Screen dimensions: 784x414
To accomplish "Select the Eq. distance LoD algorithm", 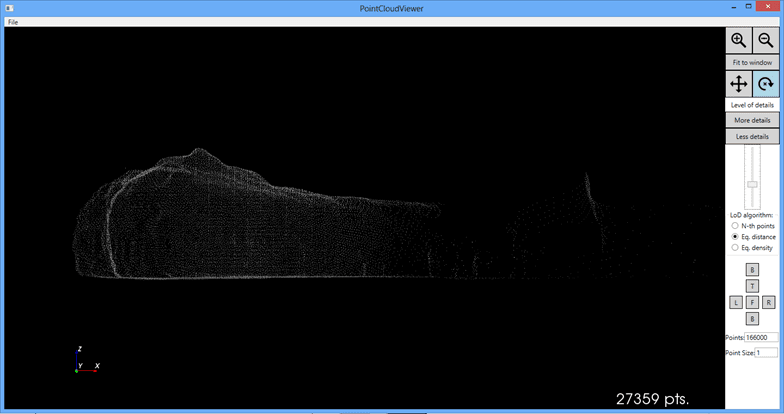I will 754,236.
